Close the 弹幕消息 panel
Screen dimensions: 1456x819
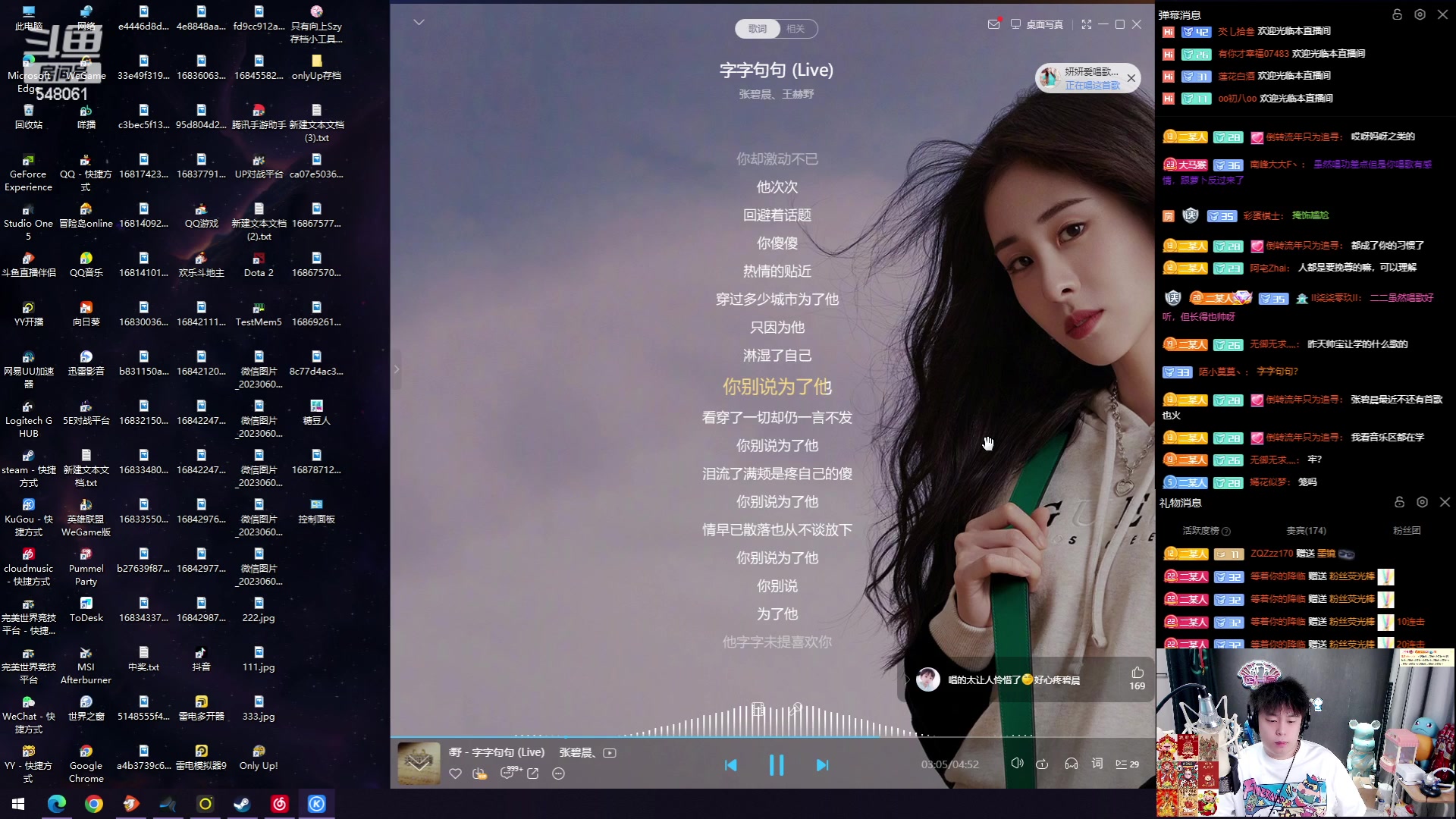coord(1442,14)
